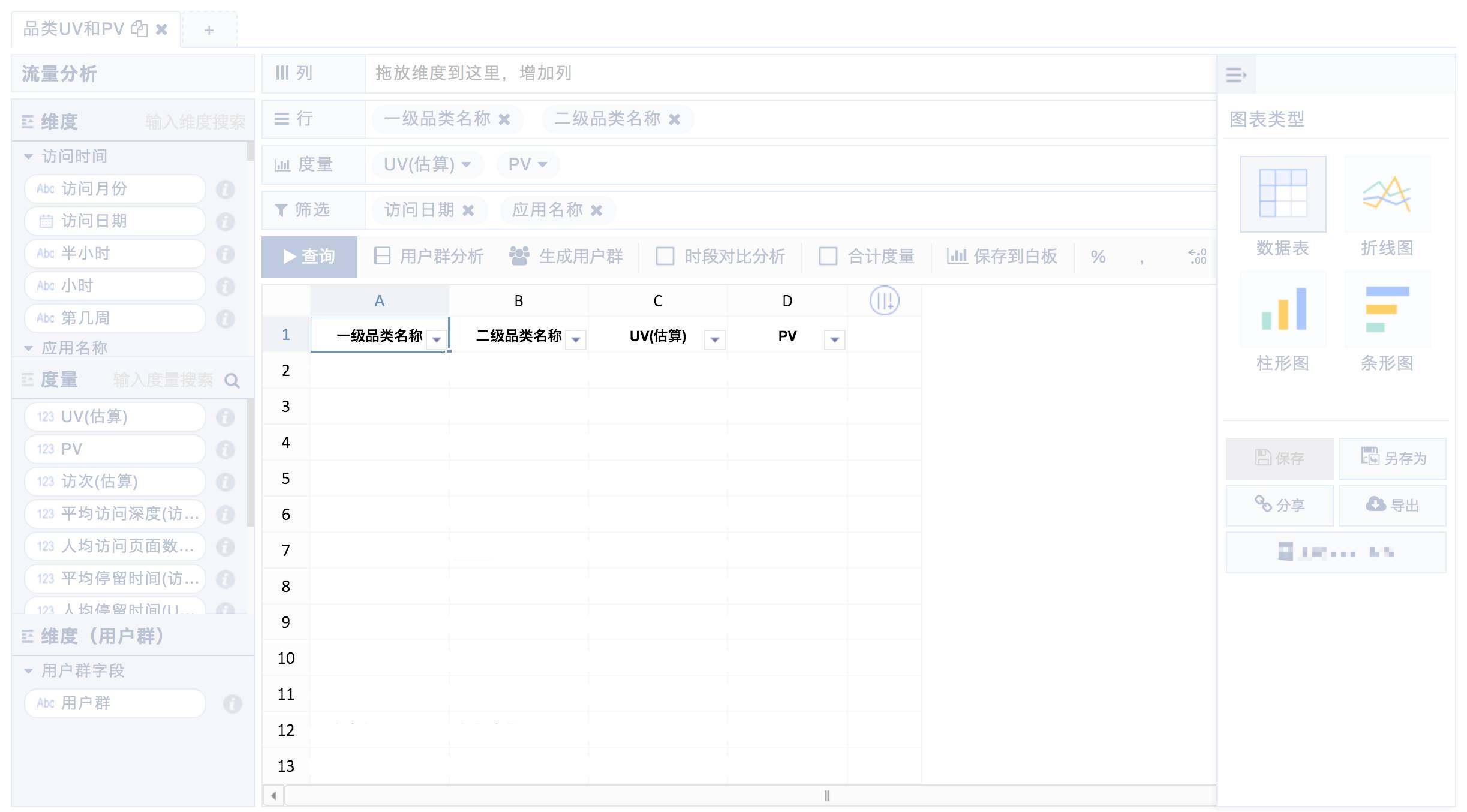Collapse the 访问时间 dimension group

point(28,157)
